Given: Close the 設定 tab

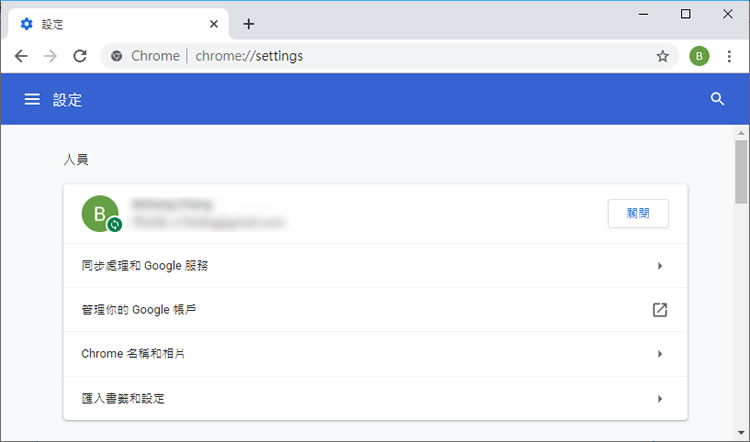Looking at the screenshot, I should pyautogui.click(x=214, y=24).
